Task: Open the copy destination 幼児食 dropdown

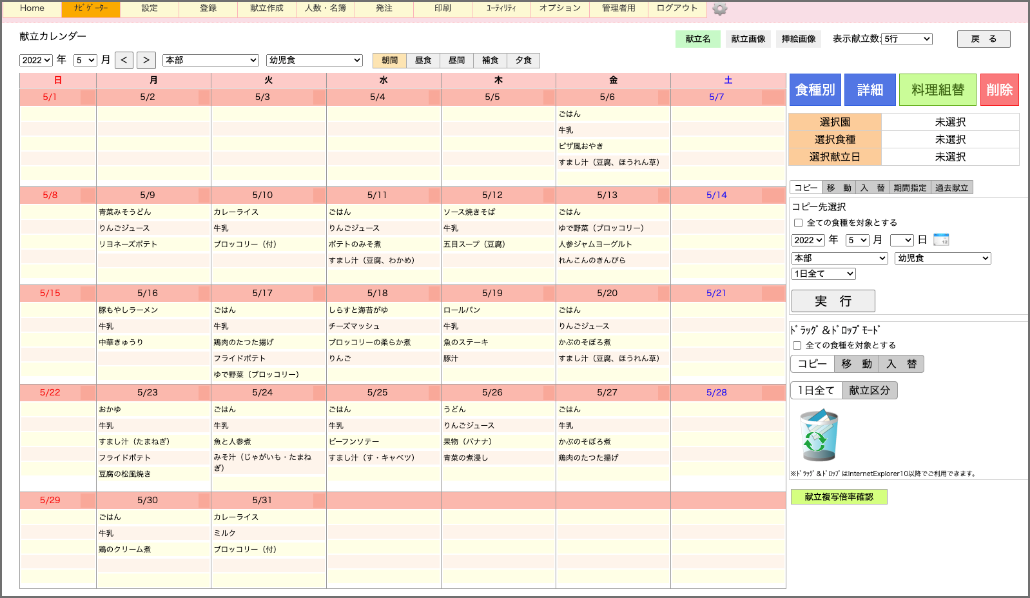Action: 943,258
